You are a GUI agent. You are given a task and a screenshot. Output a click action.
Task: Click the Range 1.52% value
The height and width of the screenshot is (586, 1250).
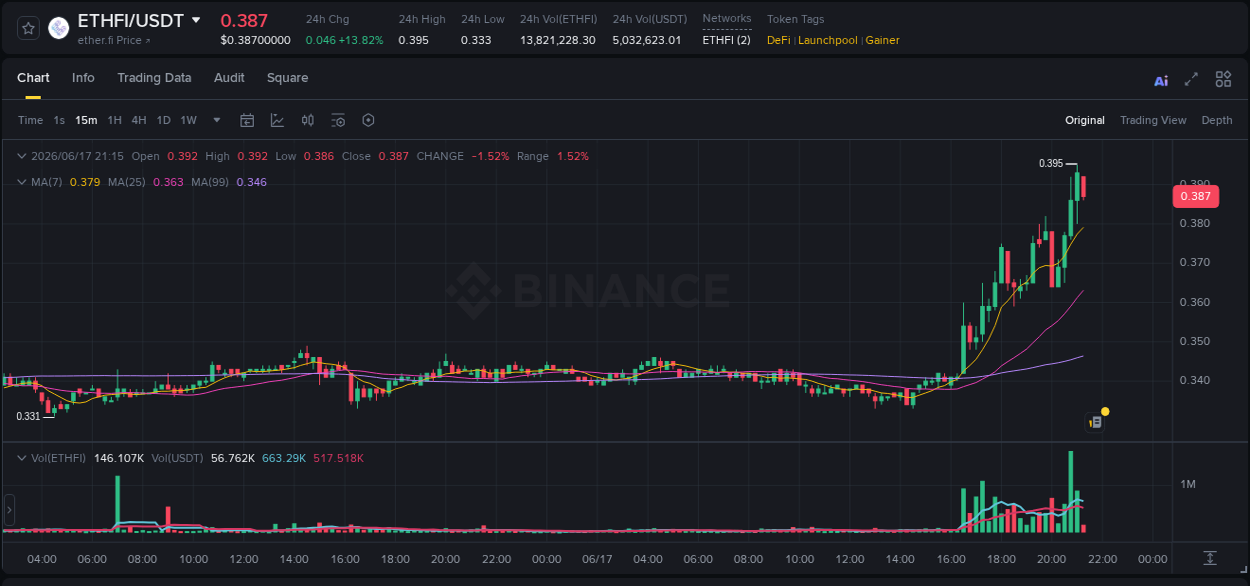pyautogui.click(x=573, y=156)
